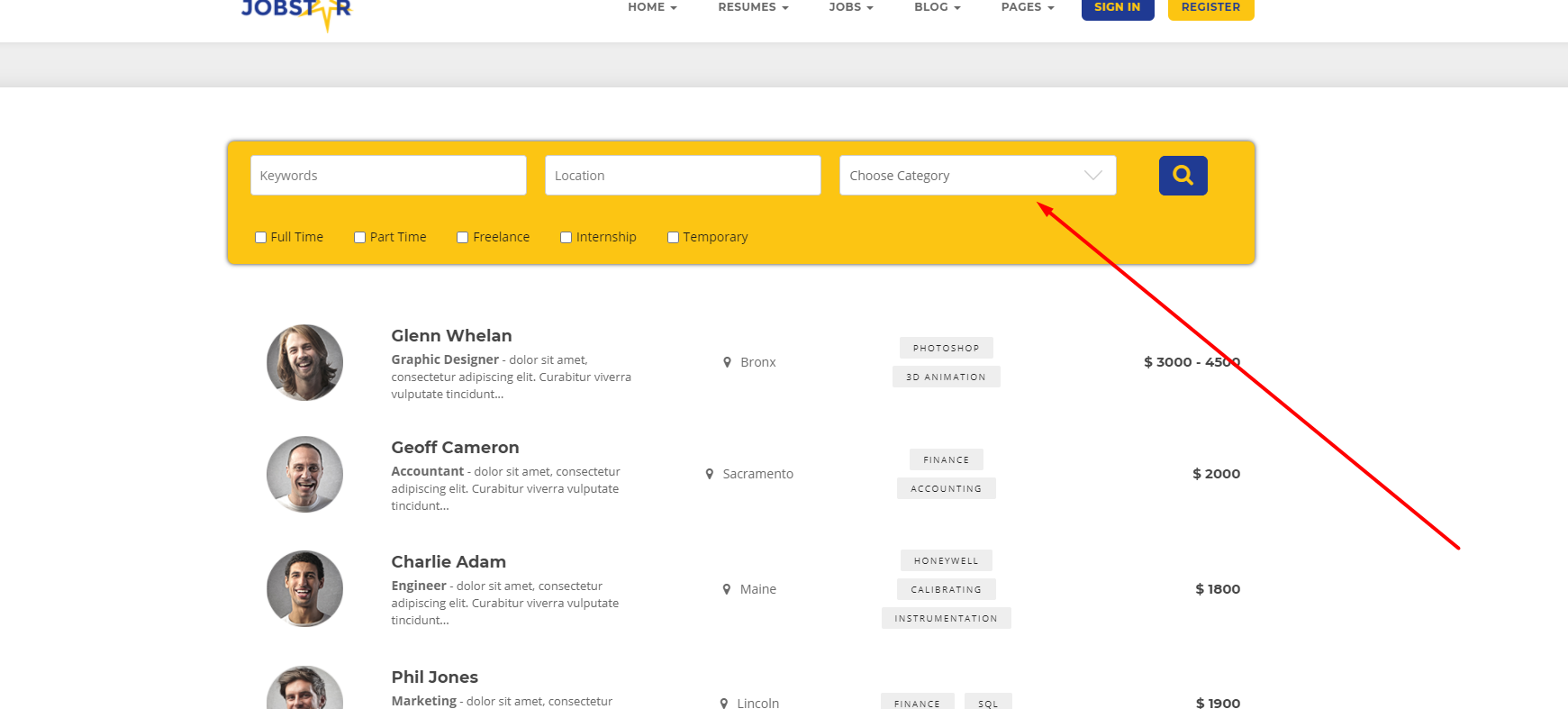Filter by the Photoshop skill tag
Image resolution: width=1568 pixels, height=709 pixels.
946,348
